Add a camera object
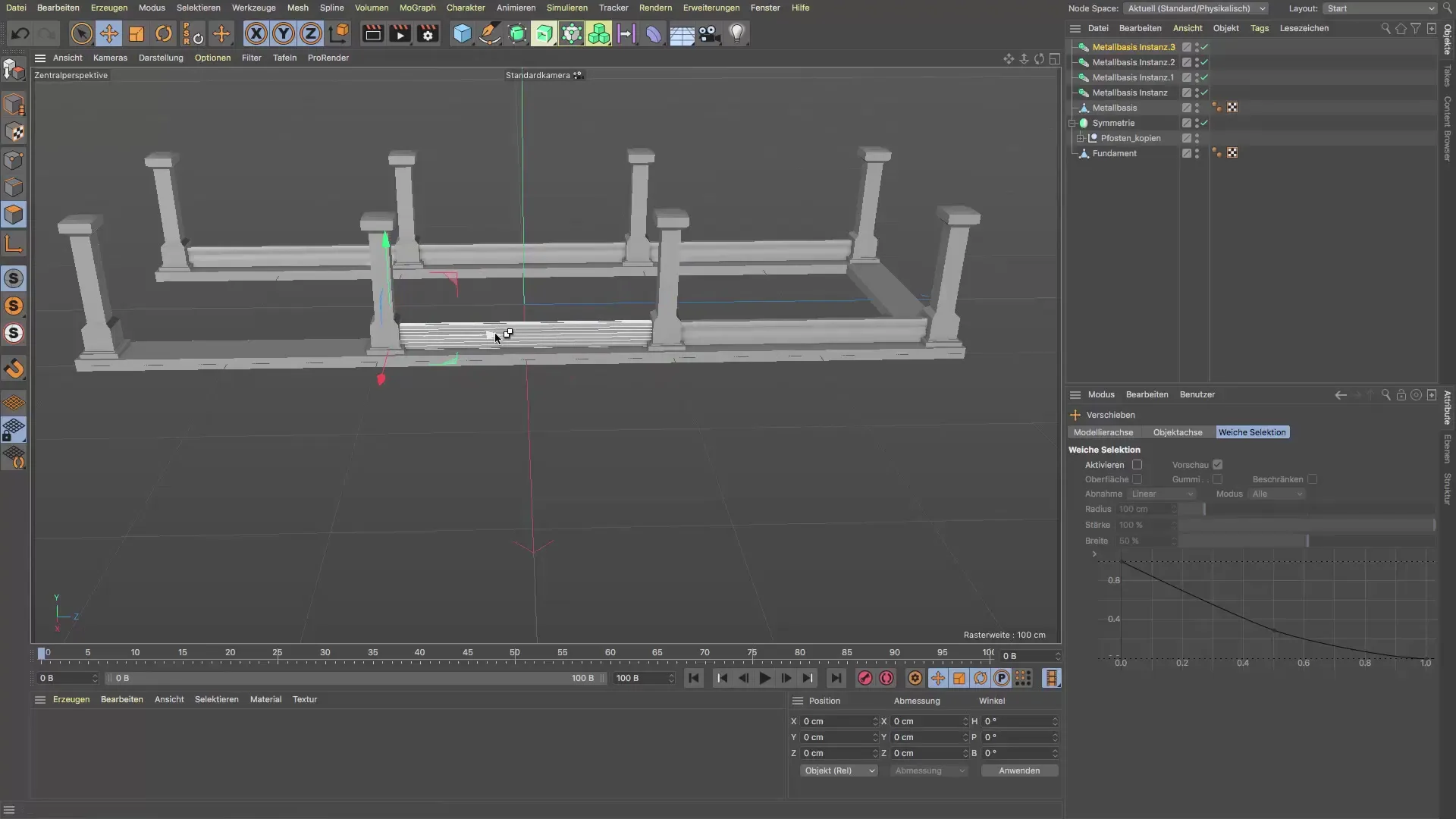Screen dimensions: 1456x819 pyautogui.click(x=709, y=33)
